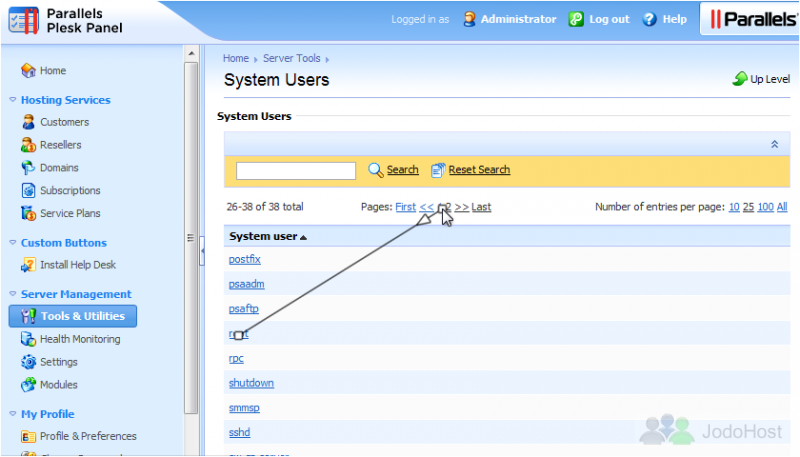Go to next page with >> link
This screenshot has height=457, width=800.
point(462,207)
